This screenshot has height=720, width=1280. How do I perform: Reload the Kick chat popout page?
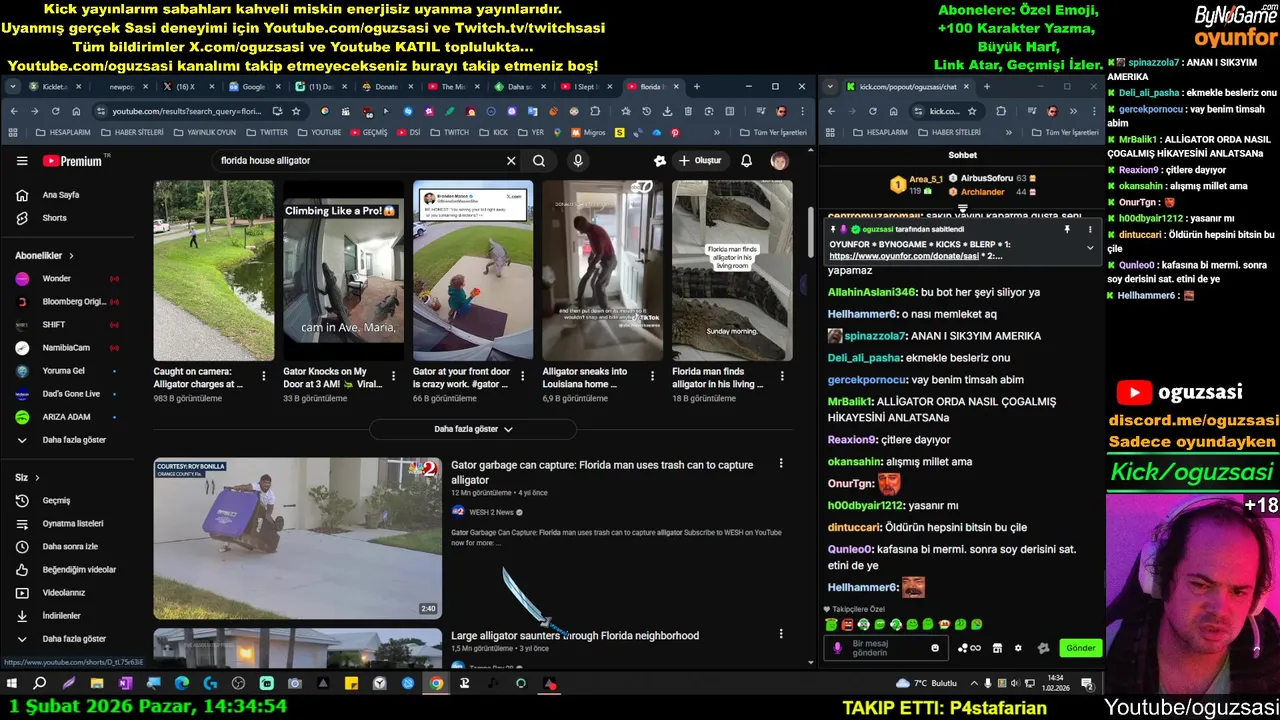[x=873, y=111]
